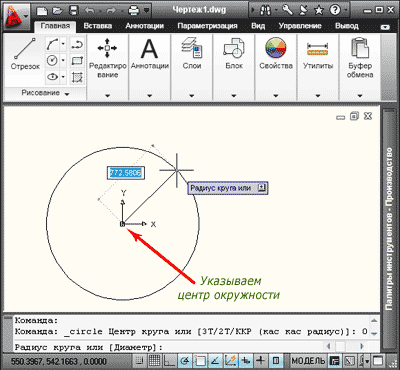The image size is (400, 370).
Task: Click the ellipse drawing tool icon
Action: click(52, 77)
